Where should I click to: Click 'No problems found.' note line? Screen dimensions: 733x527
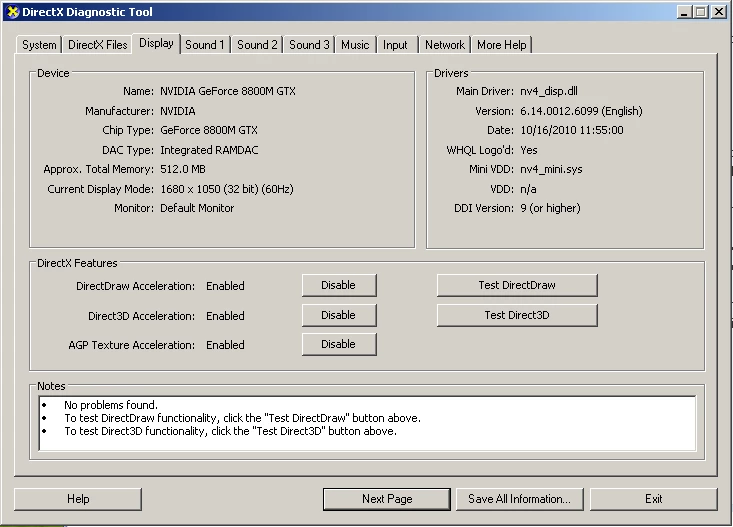pos(111,405)
